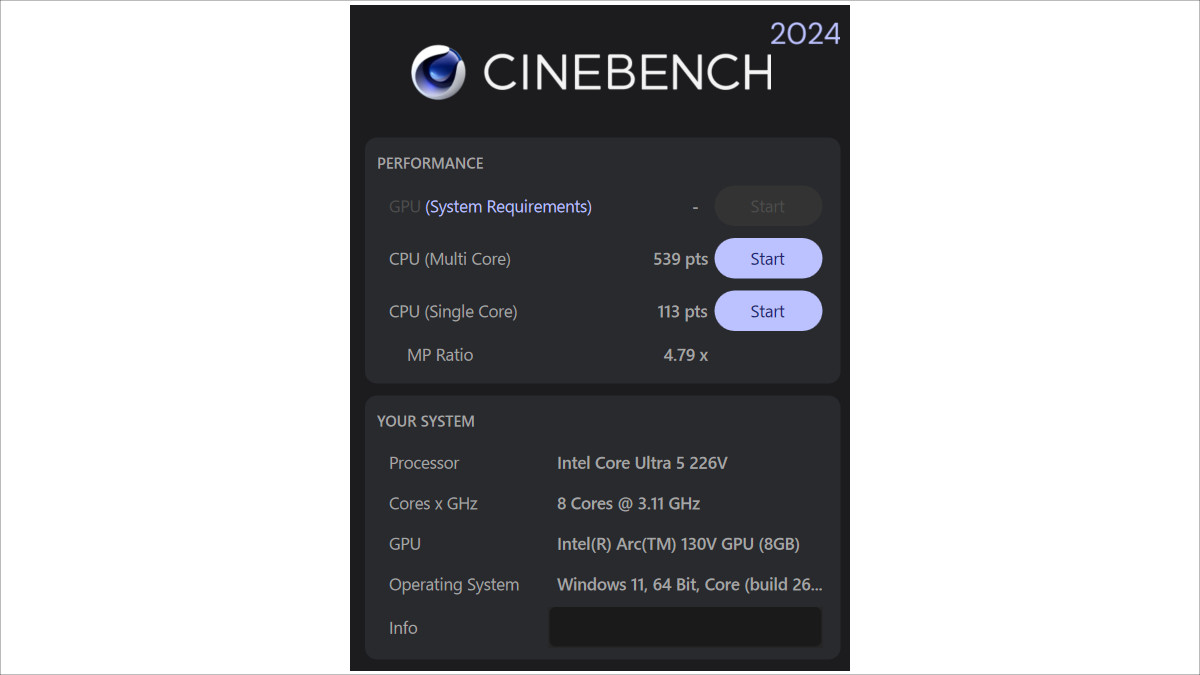Select the PERFORMANCE section header
This screenshot has height=675, width=1200.
pyautogui.click(x=430, y=163)
